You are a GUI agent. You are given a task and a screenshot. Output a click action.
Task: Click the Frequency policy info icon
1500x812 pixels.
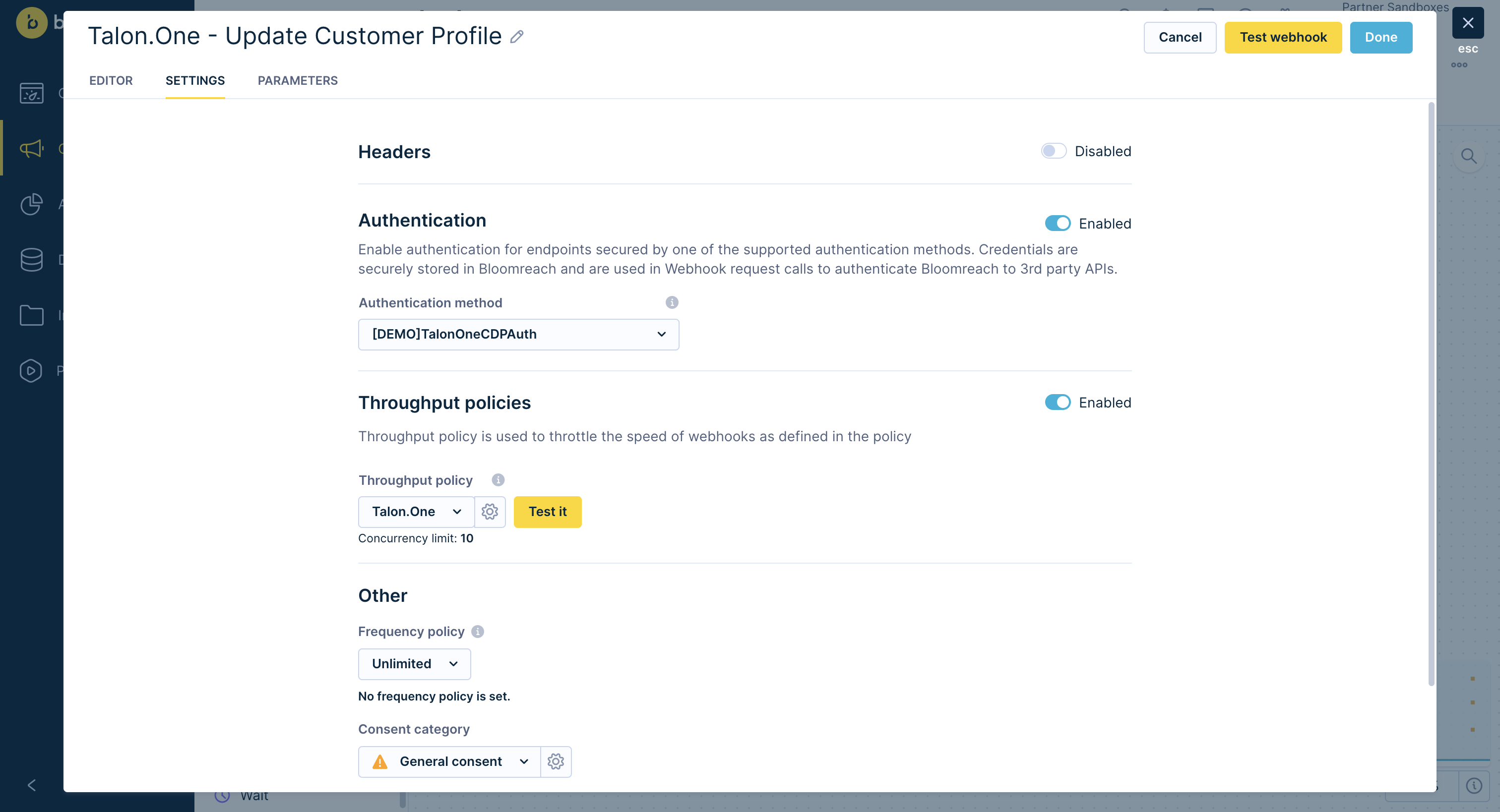[477, 631]
